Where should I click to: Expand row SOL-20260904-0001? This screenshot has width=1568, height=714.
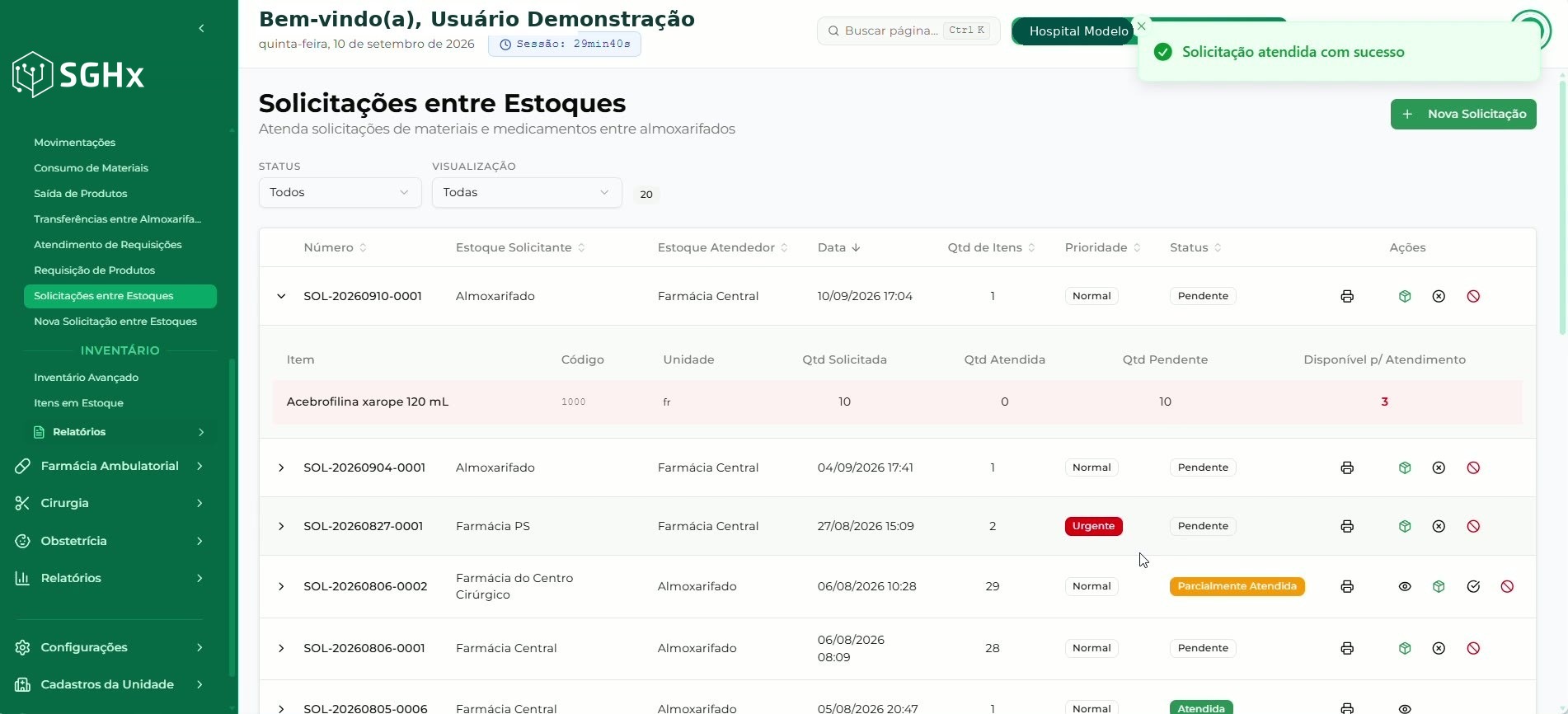[x=281, y=467]
